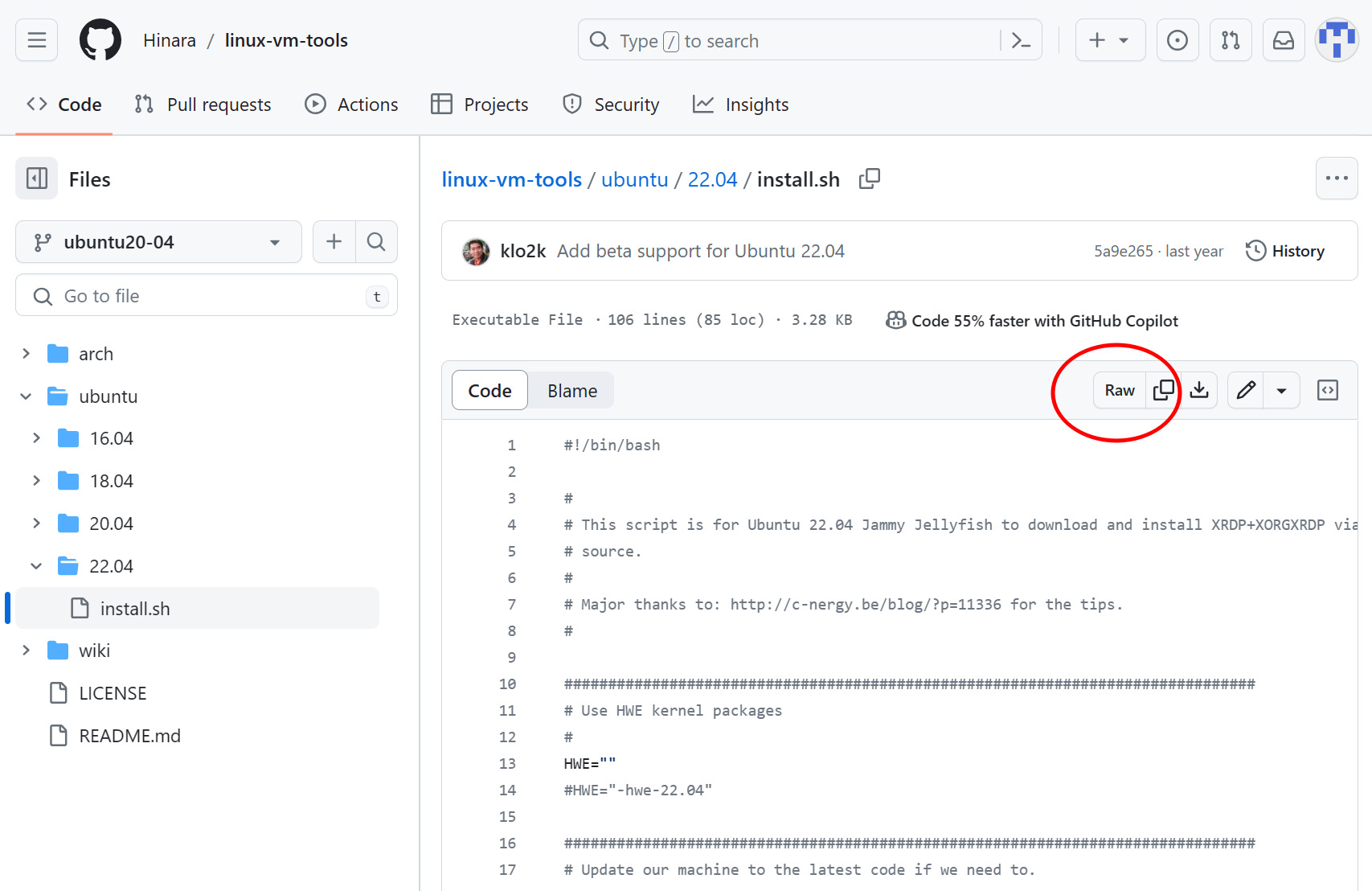The width and height of the screenshot is (1372, 891).
Task: Collapse the 22.04 folder
Action: 36,566
